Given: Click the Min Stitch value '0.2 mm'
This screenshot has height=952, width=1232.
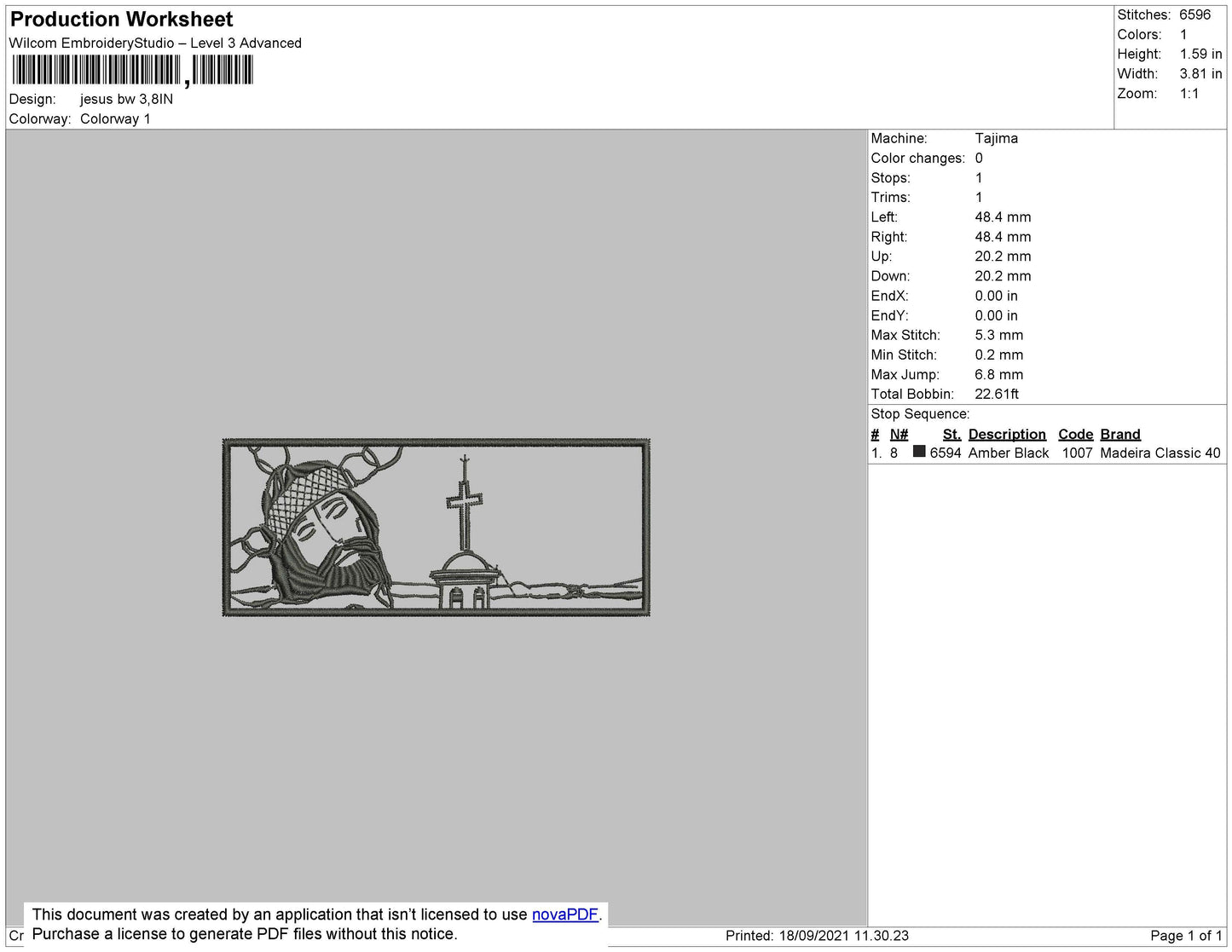Looking at the screenshot, I should pyautogui.click(x=999, y=355).
